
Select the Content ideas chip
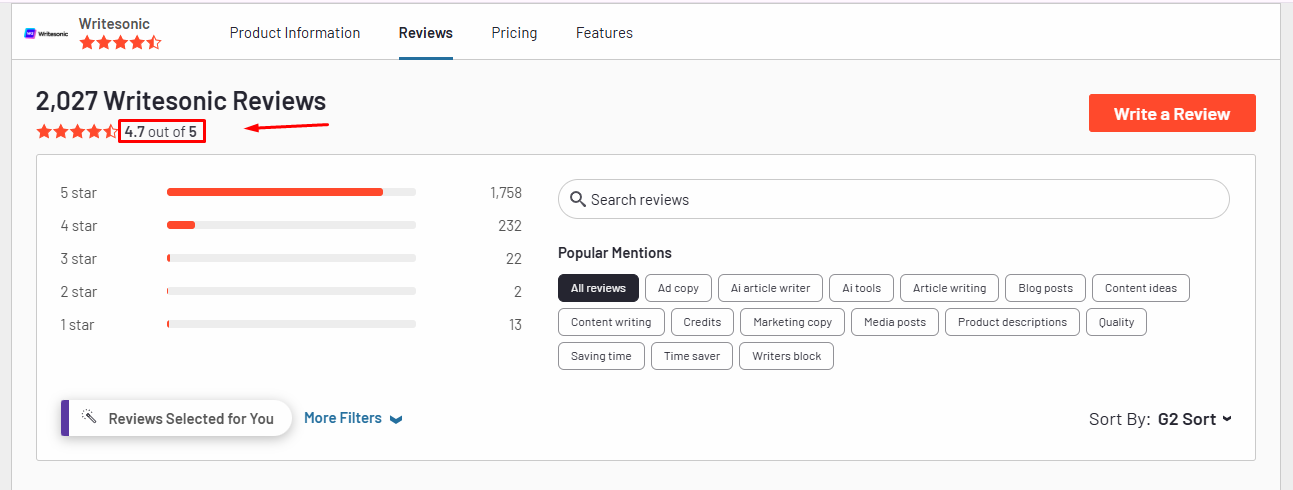1141,288
